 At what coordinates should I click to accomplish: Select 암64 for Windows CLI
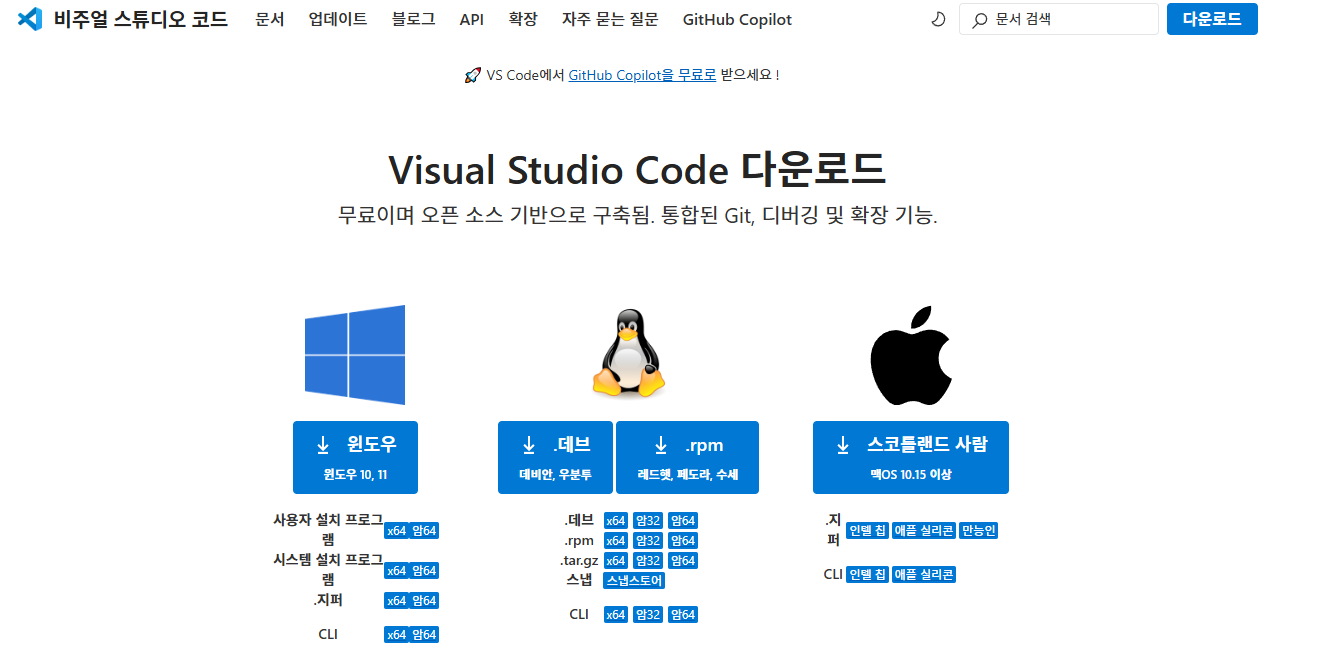click(x=424, y=634)
